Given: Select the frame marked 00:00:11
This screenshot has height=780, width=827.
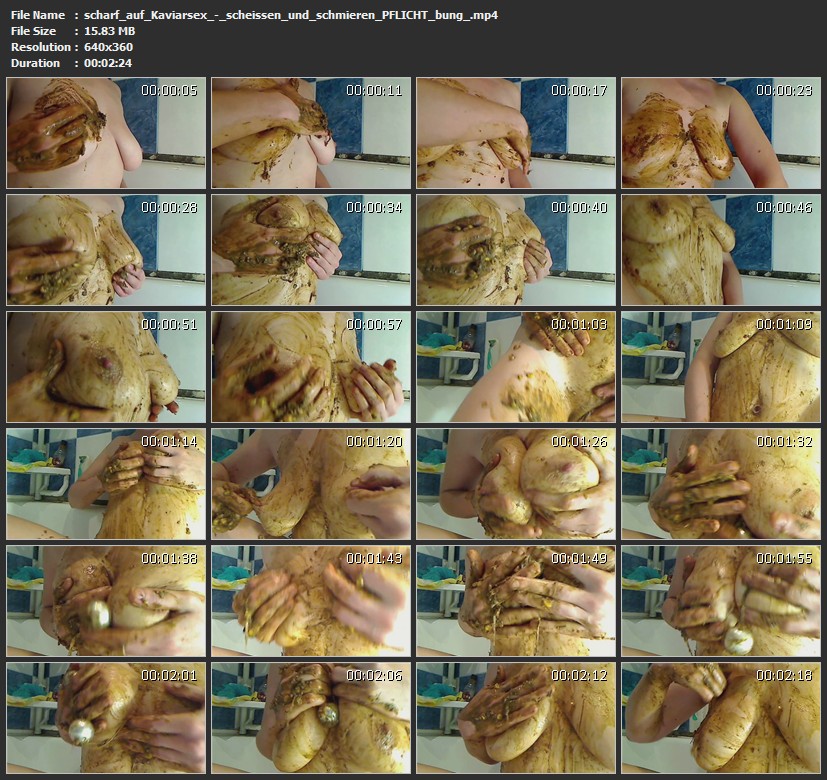Looking at the screenshot, I should coord(310,133).
